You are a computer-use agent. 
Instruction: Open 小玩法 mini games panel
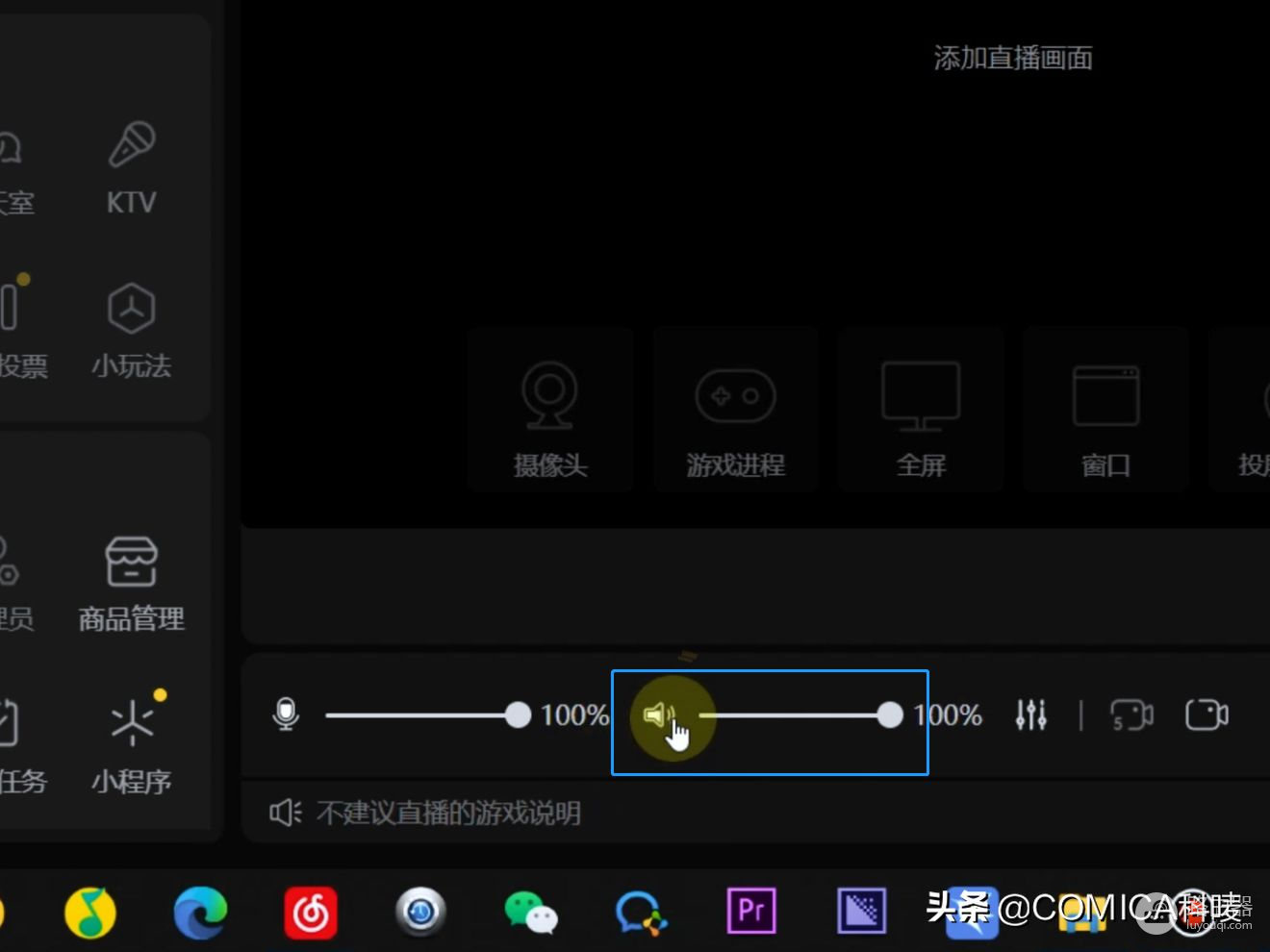[131, 330]
